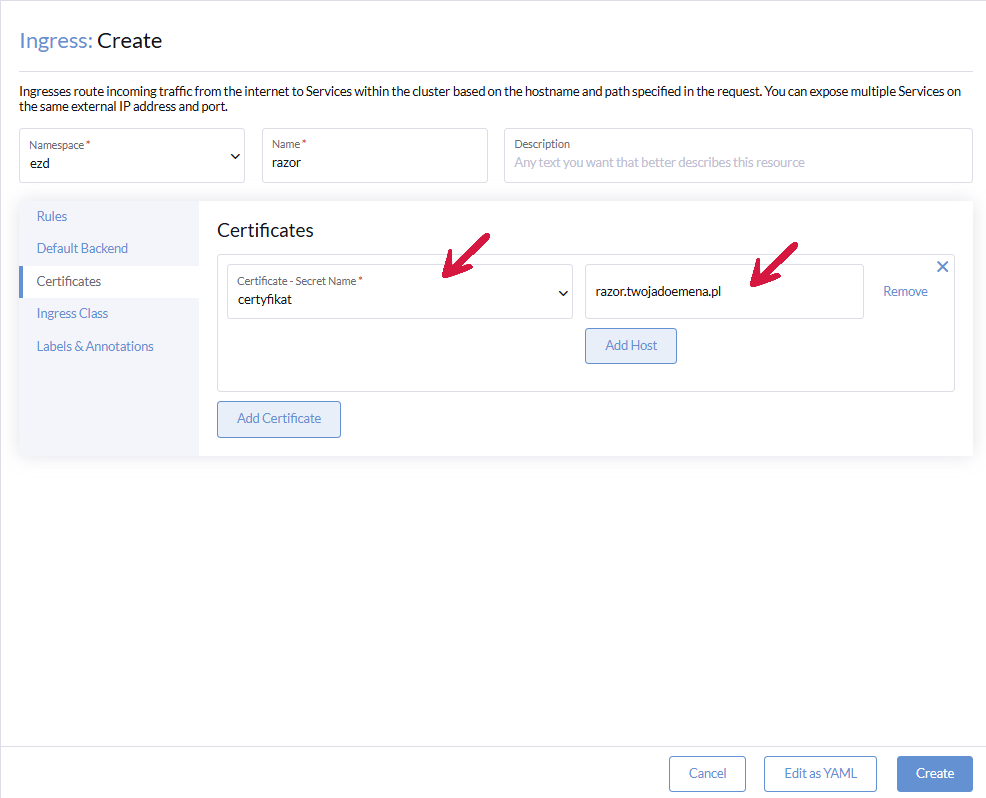The height and width of the screenshot is (798, 986).
Task: Click the Namespace dropdown chevron arrow
Action: [235, 156]
